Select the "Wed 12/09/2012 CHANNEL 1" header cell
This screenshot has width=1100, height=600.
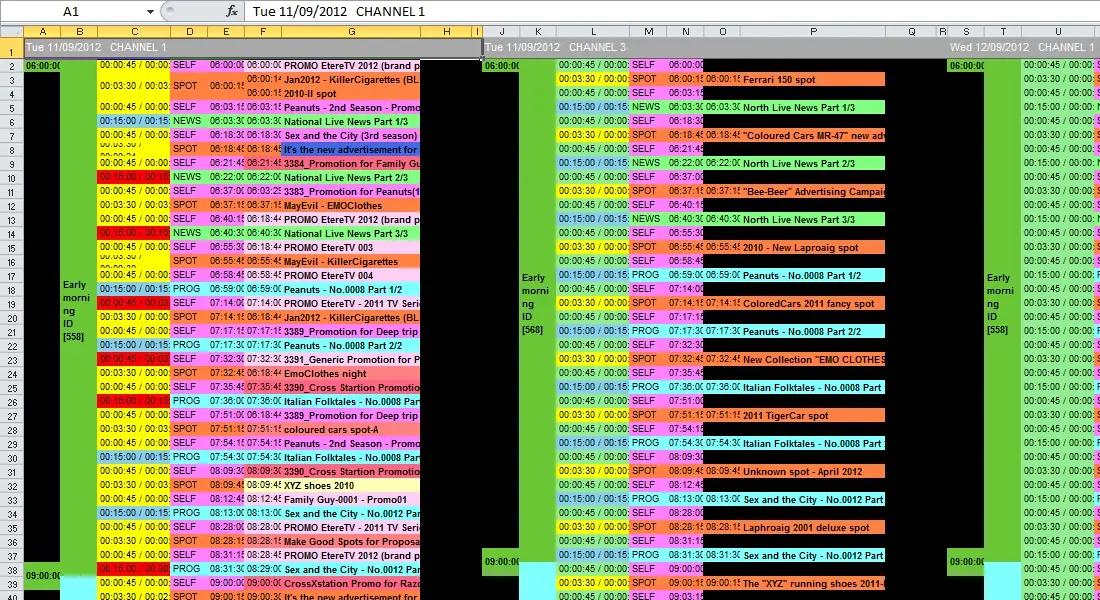point(1021,48)
